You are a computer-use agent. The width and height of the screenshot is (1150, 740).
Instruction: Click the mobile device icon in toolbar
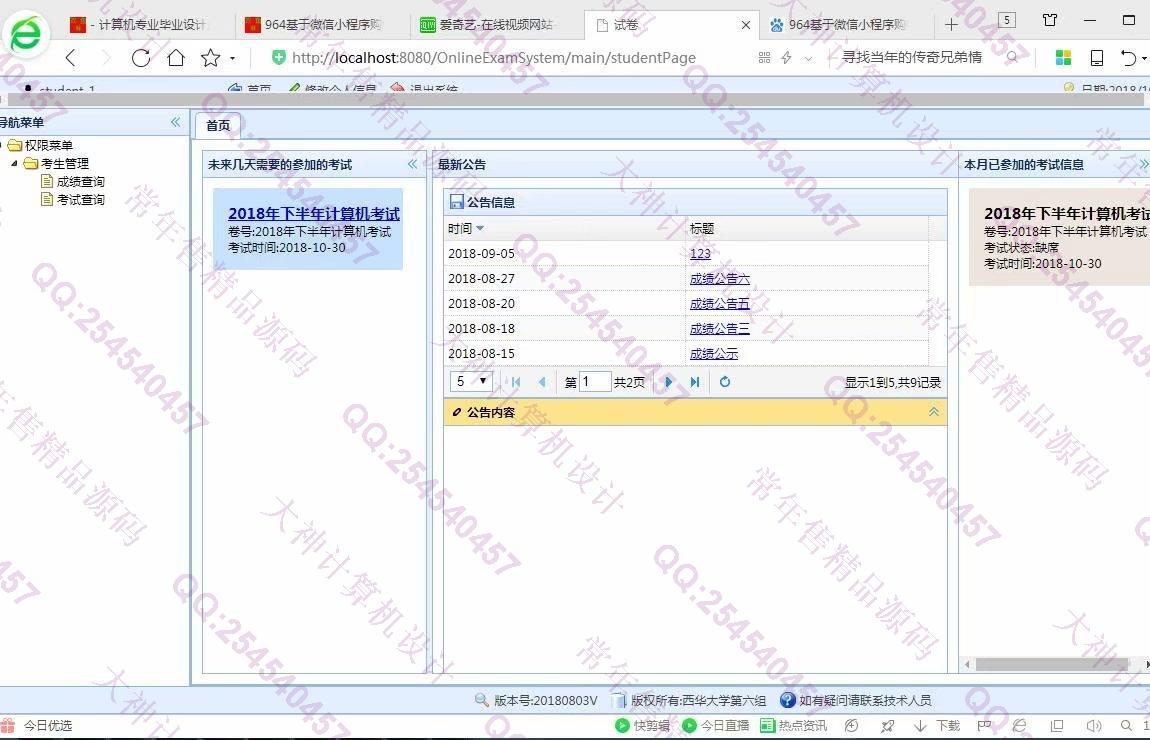pos(1097,57)
